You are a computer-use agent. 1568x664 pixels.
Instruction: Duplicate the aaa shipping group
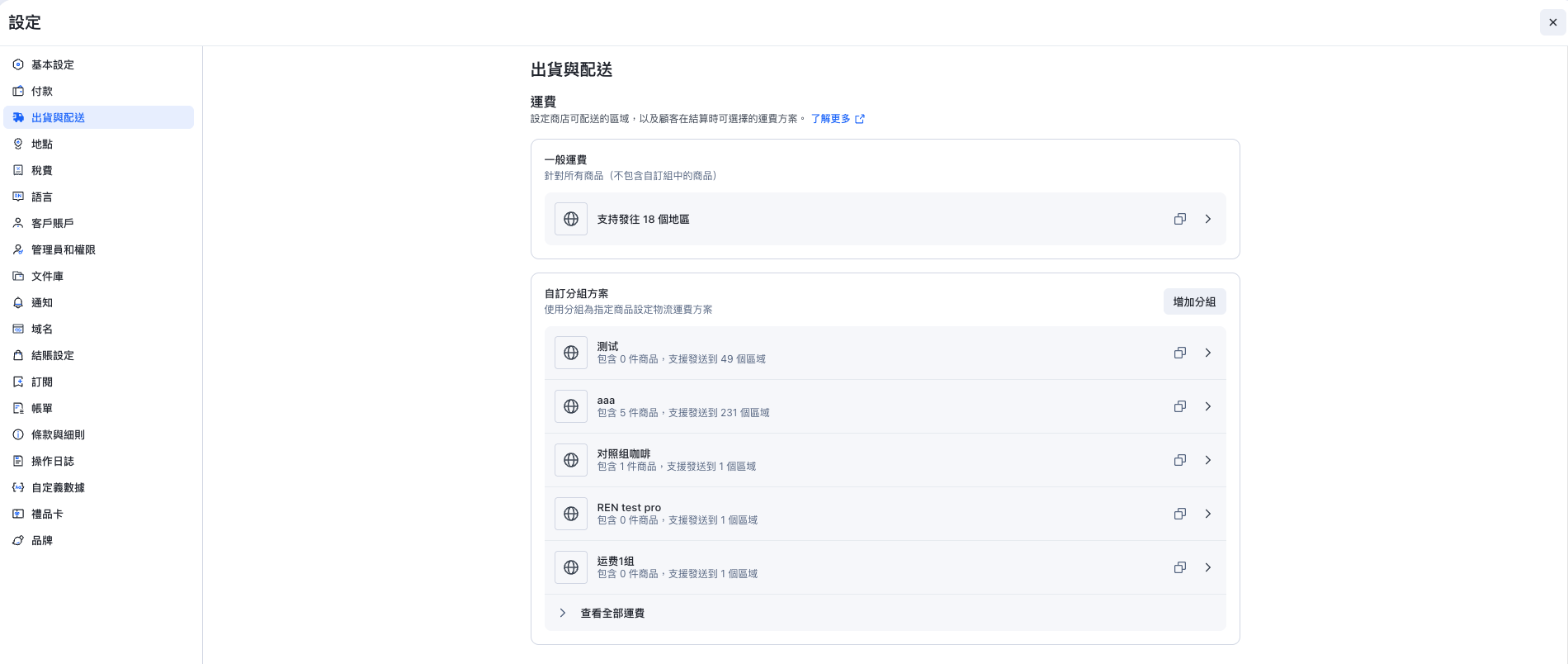(x=1180, y=406)
